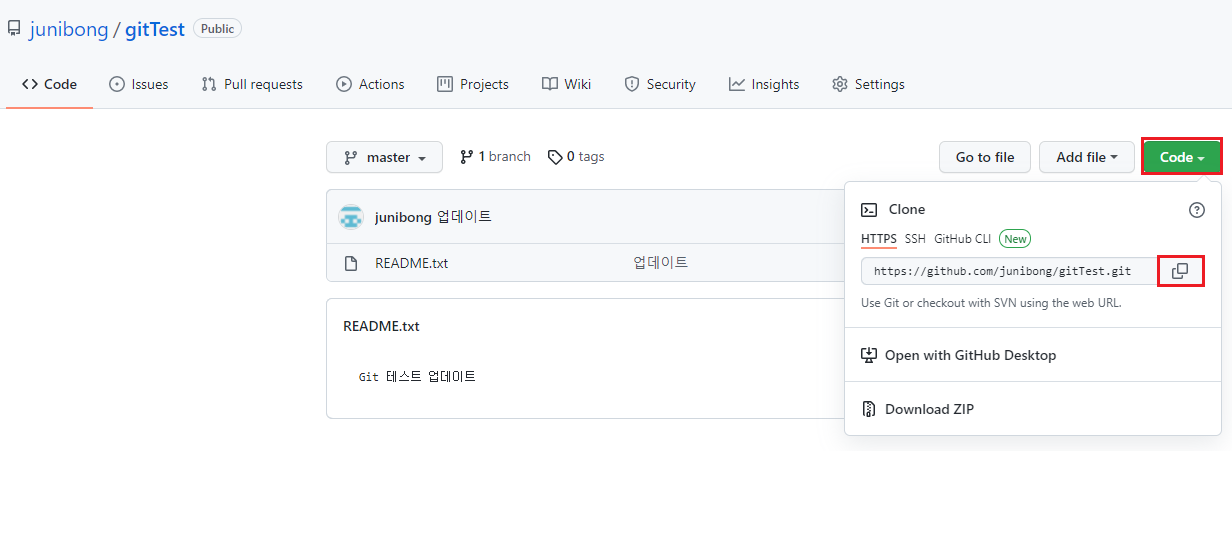Screen dimensions: 1232x547
Task: Click the ZIP archive icon
Action: (869, 409)
